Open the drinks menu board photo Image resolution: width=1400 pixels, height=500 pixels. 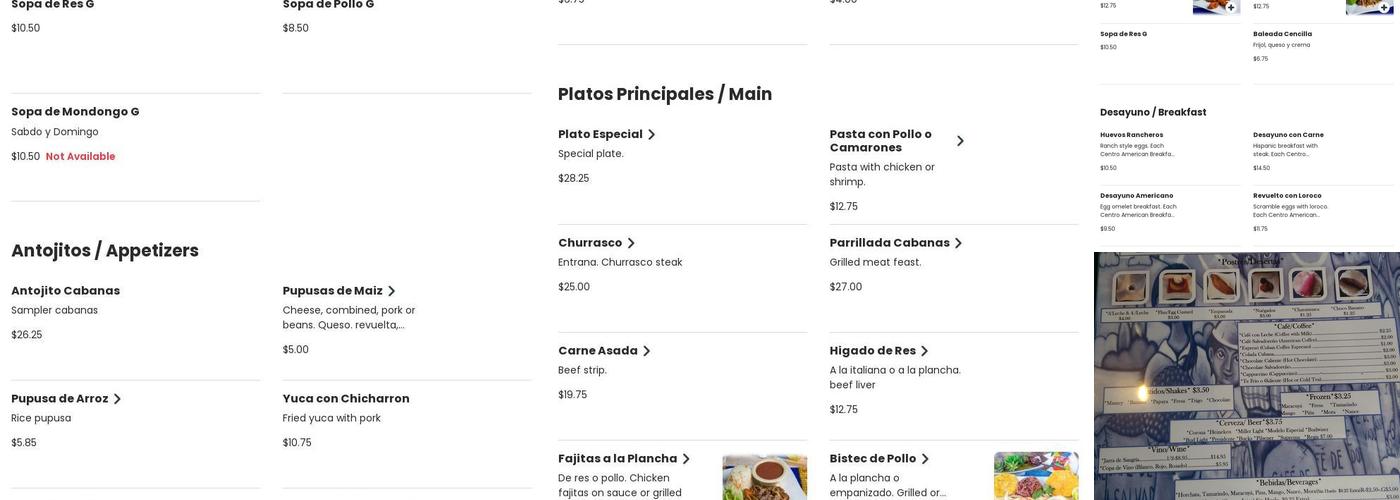tap(1246, 376)
